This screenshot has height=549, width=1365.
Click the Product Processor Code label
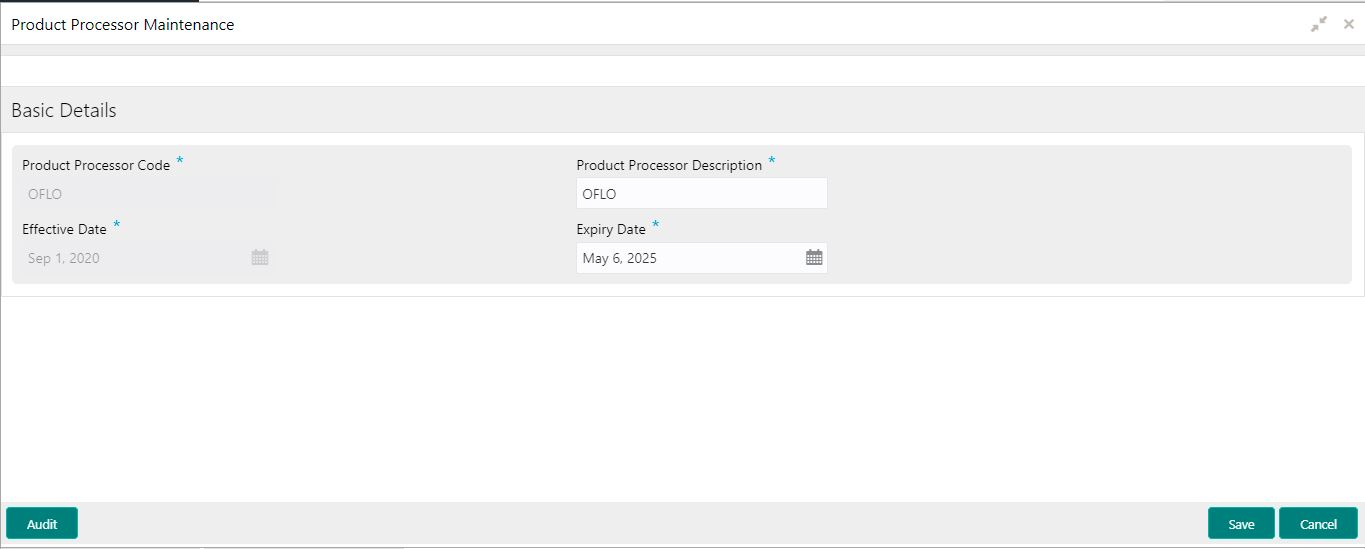click(x=96, y=166)
